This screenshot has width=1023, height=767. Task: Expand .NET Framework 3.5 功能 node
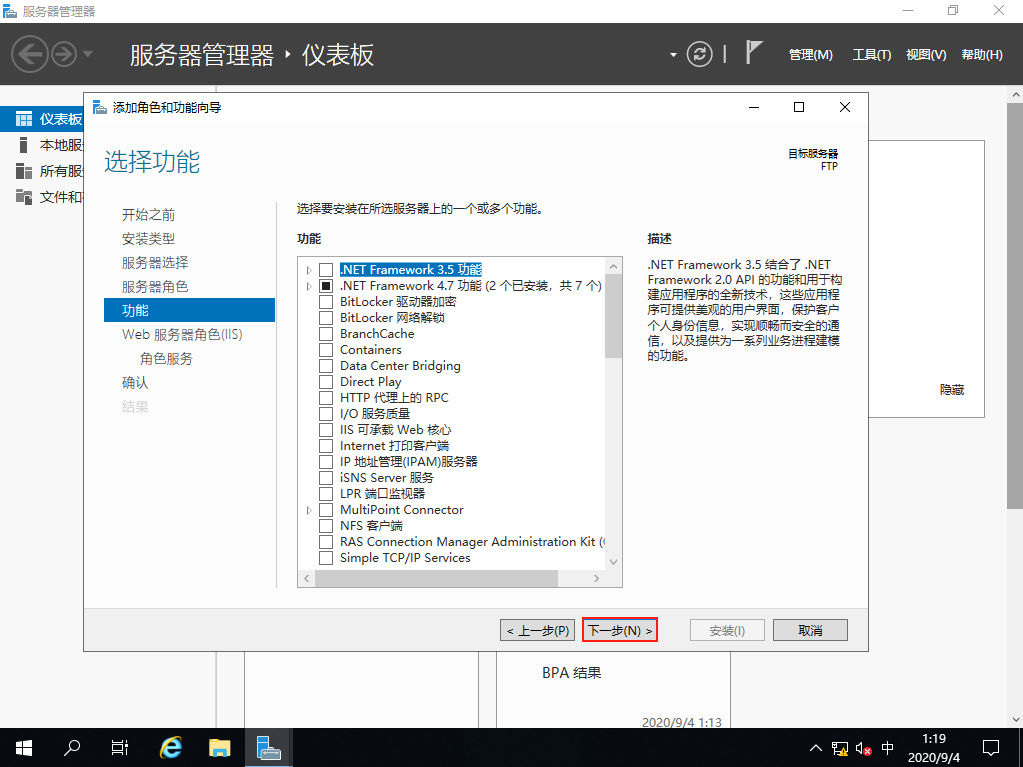[x=309, y=270]
